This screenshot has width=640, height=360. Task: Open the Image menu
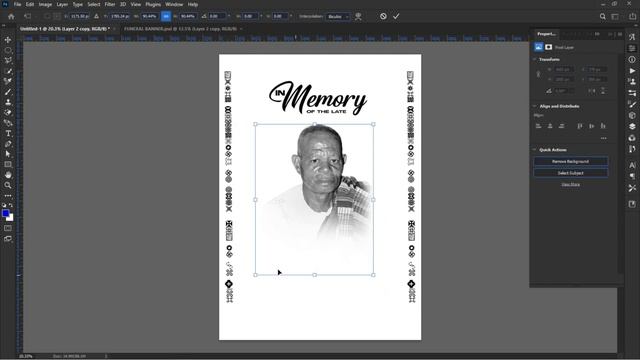click(45, 4)
